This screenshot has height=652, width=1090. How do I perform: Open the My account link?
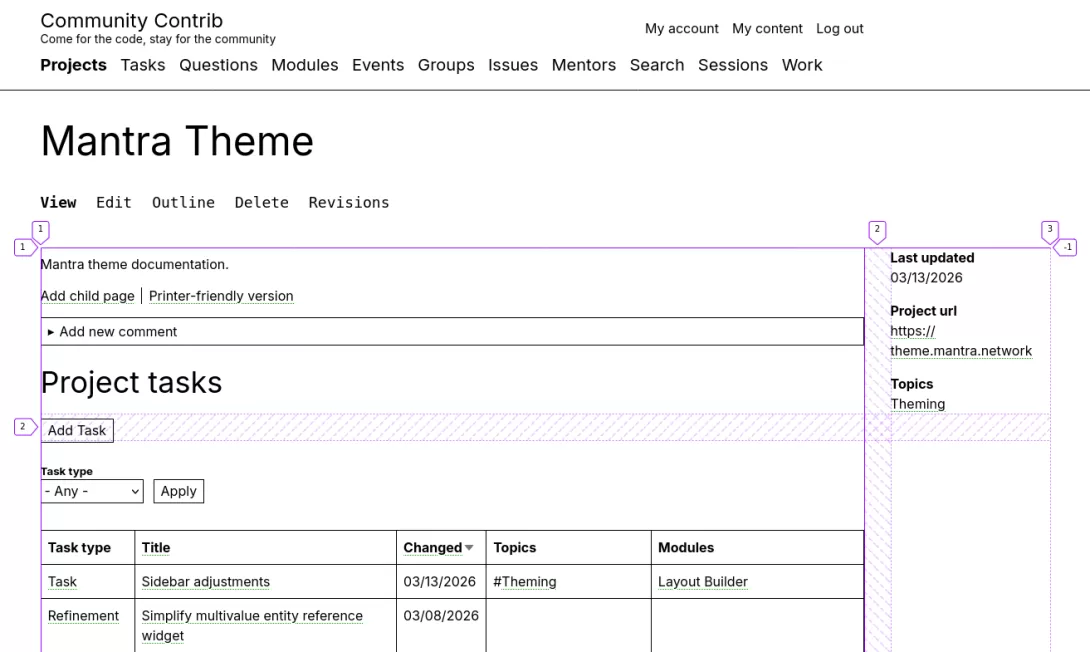click(681, 29)
